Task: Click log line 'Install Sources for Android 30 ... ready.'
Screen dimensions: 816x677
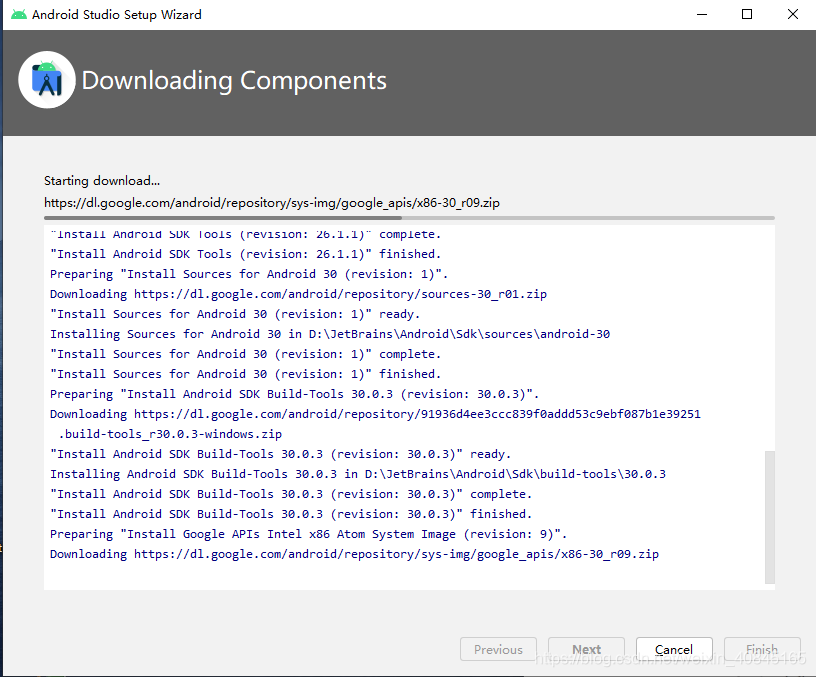Action: coord(235,314)
